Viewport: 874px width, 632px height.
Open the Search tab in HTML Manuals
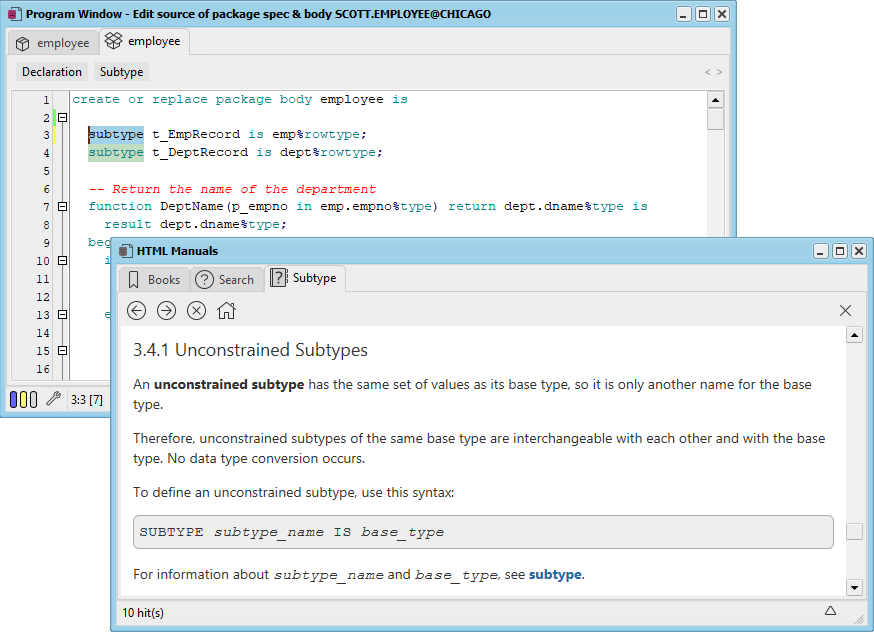click(x=226, y=279)
